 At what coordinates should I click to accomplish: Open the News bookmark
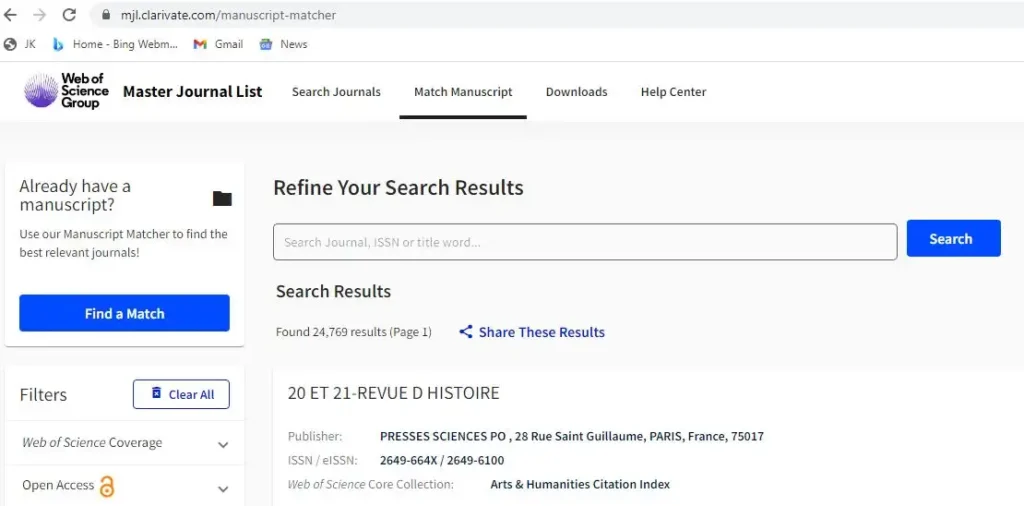click(283, 44)
